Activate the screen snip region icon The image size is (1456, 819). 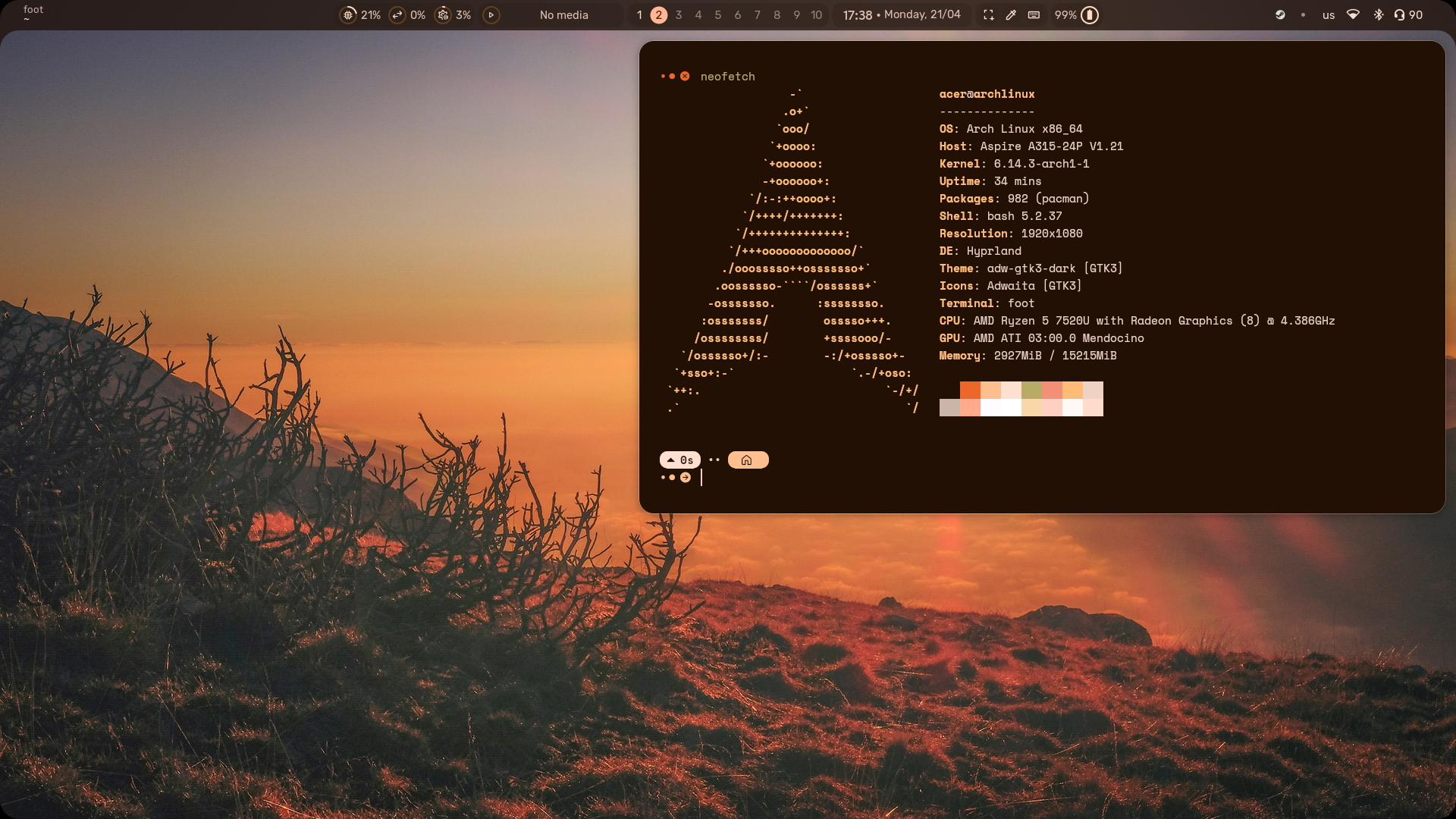[x=989, y=14]
